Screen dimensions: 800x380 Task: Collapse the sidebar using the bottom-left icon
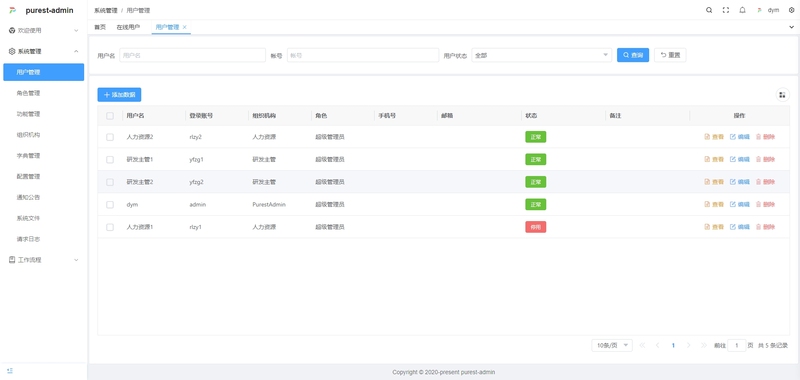pos(10,371)
